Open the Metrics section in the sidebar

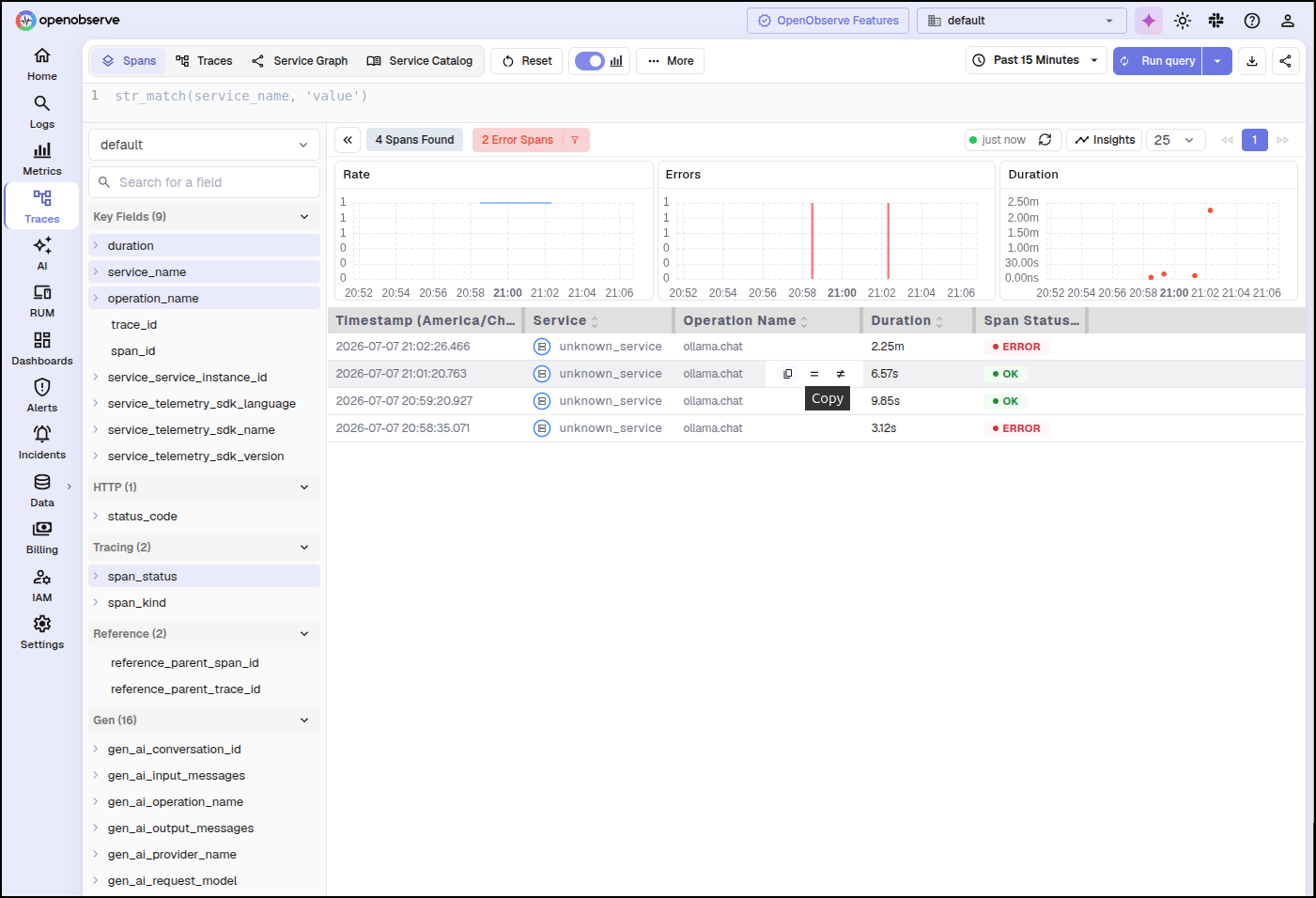pos(41,159)
